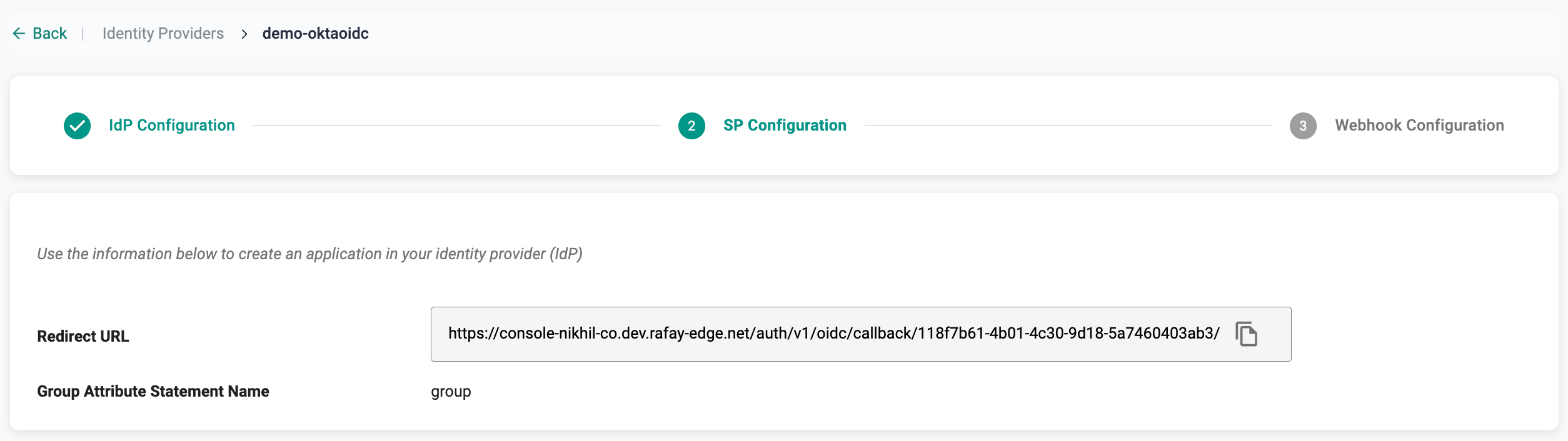Screen dimensions: 1568x441
Task: Go to the IdP Configuration step label
Action: point(172,126)
